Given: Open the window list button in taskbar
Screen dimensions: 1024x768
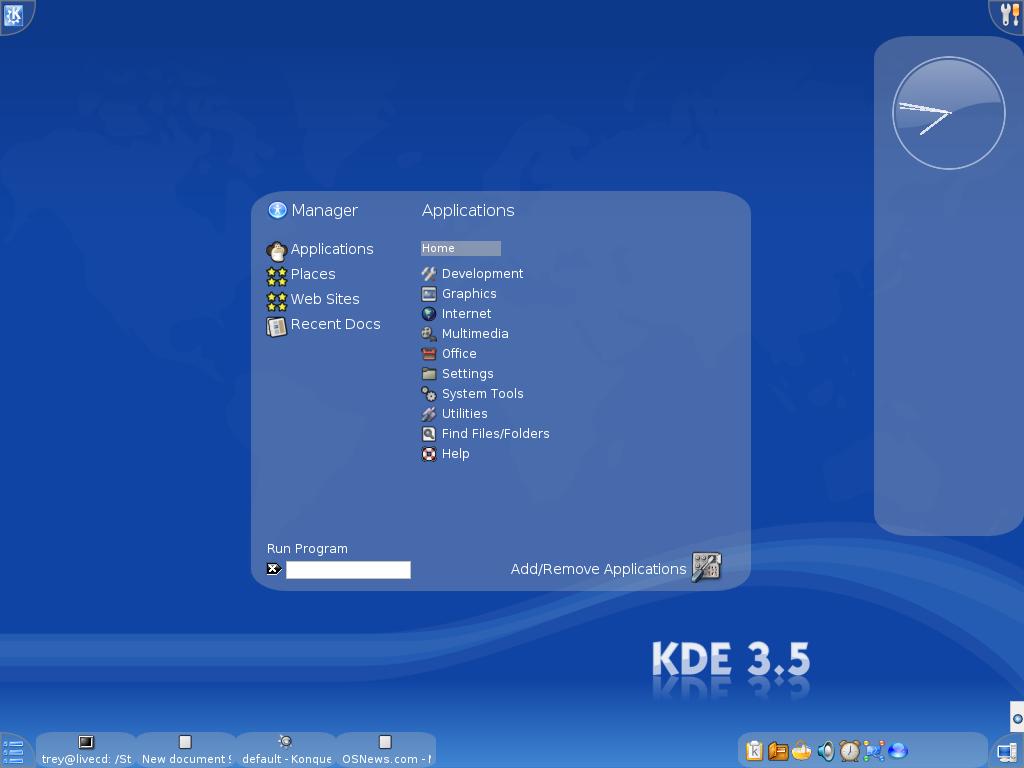Looking at the screenshot, I should 14,751.
